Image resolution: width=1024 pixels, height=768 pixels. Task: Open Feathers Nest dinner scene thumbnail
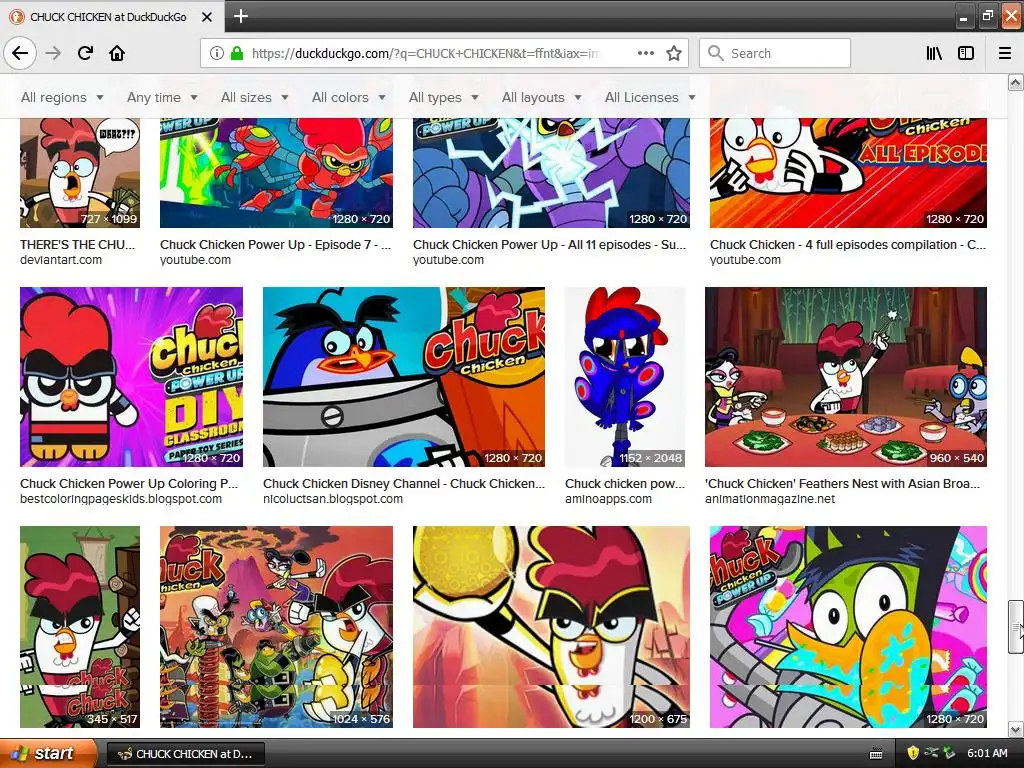846,377
